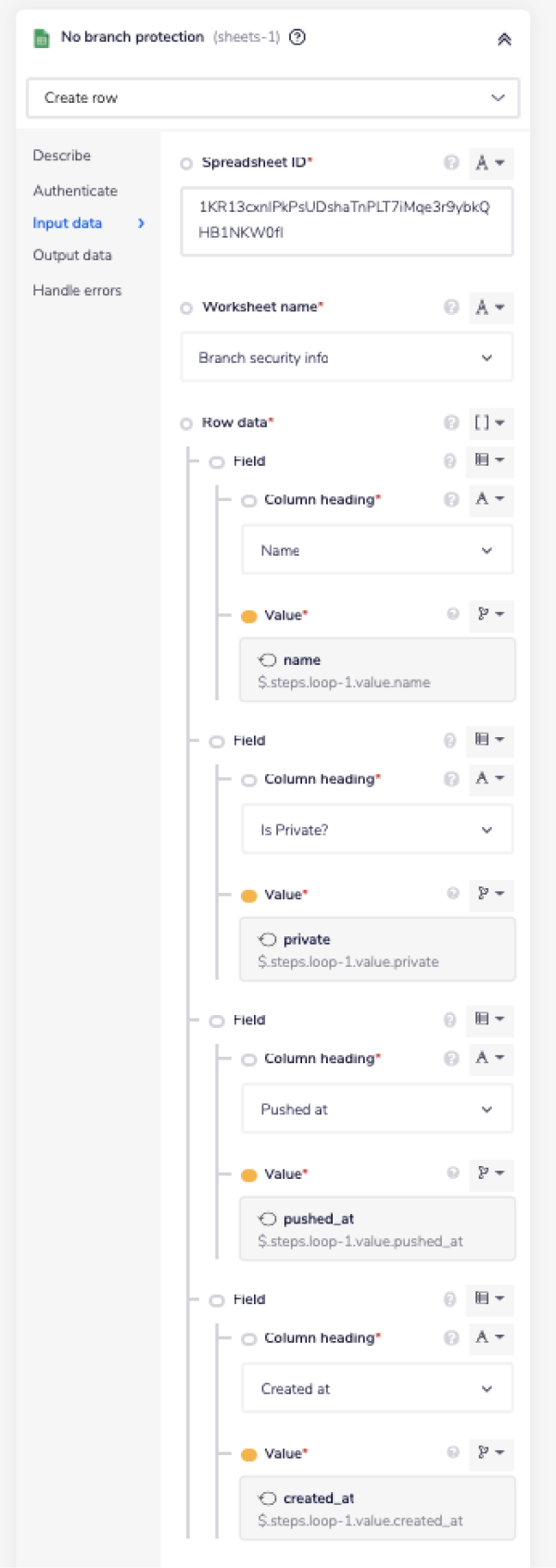
Task: Open help icon next to Worksheet name
Action: coord(451,307)
